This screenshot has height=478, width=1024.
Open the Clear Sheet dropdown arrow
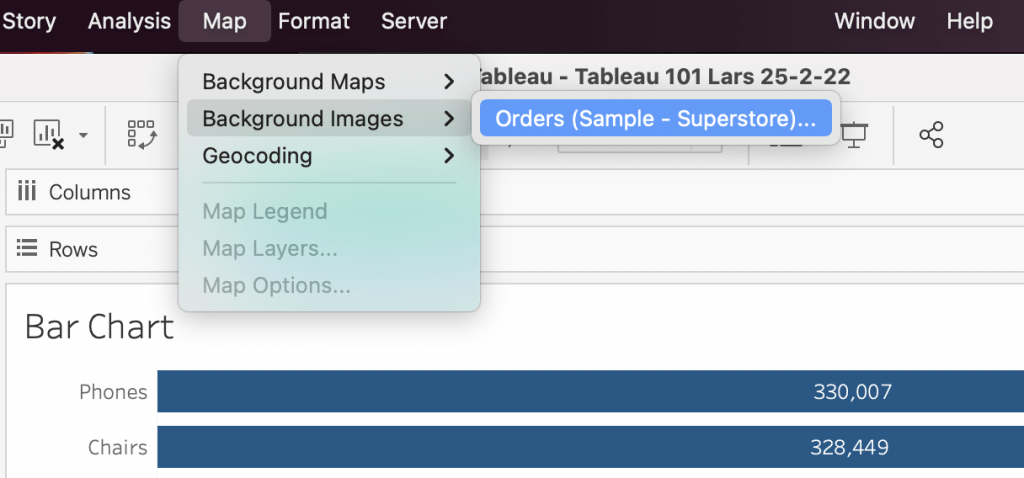[x=84, y=135]
